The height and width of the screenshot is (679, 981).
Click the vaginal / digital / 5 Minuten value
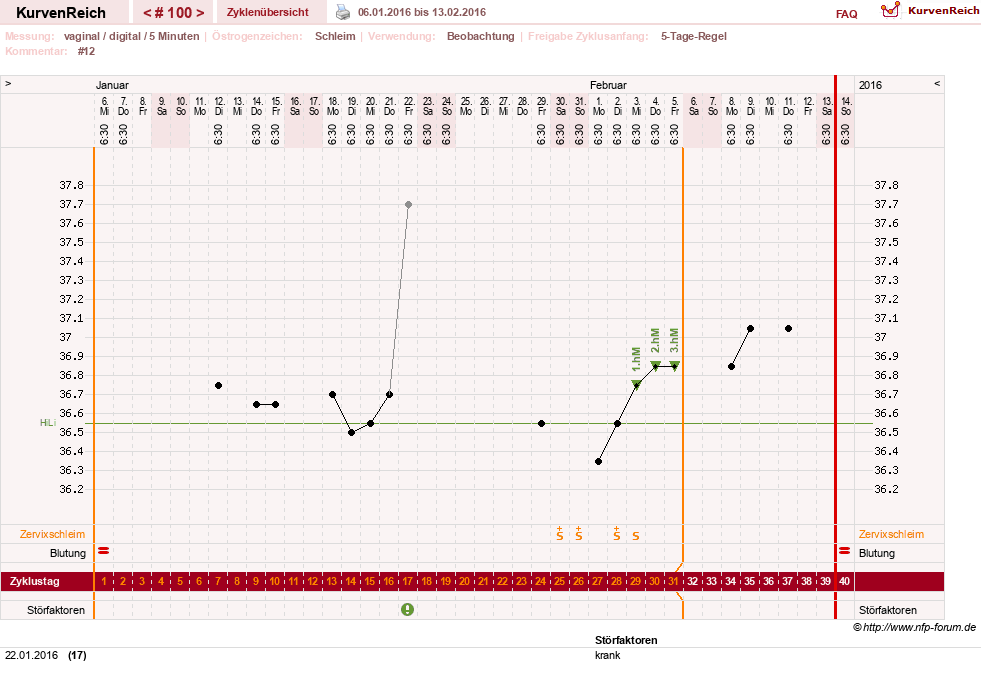pos(131,36)
